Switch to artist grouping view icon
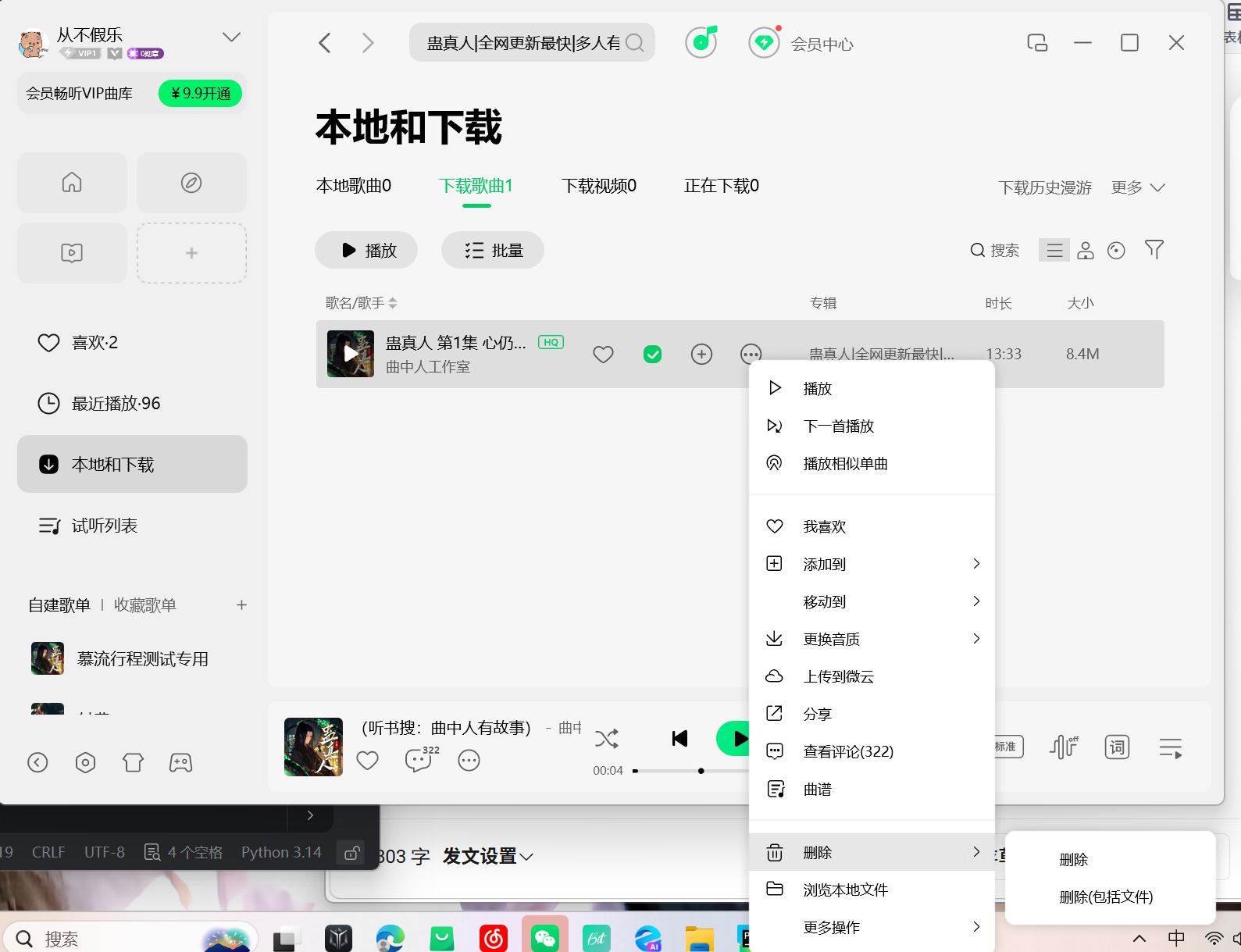 [x=1086, y=250]
